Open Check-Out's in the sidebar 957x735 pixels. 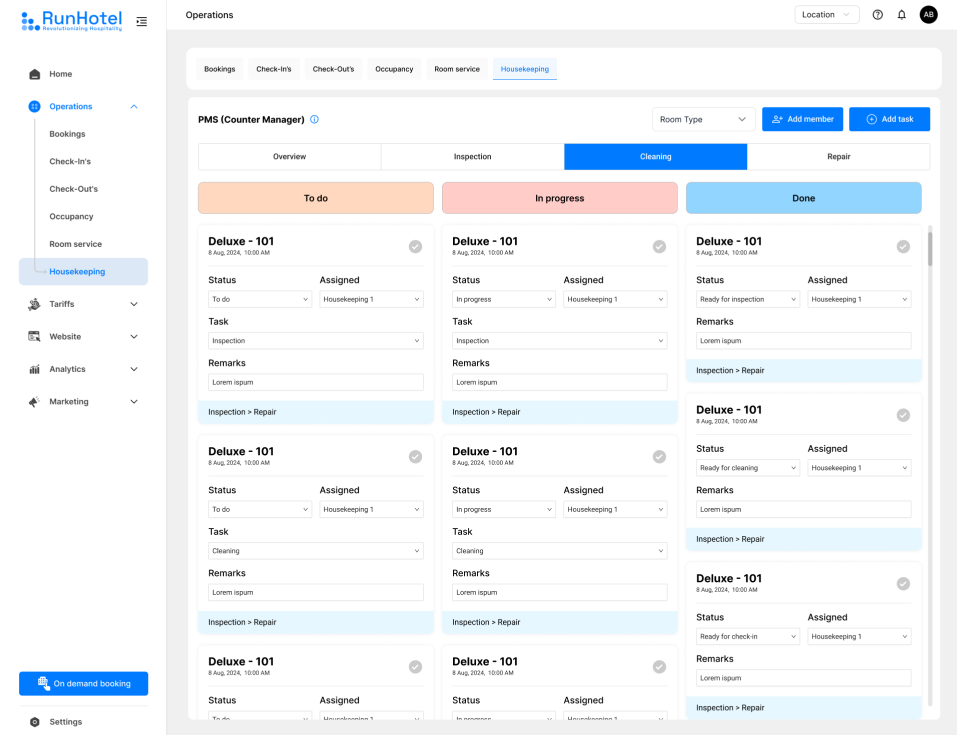click(x=74, y=189)
